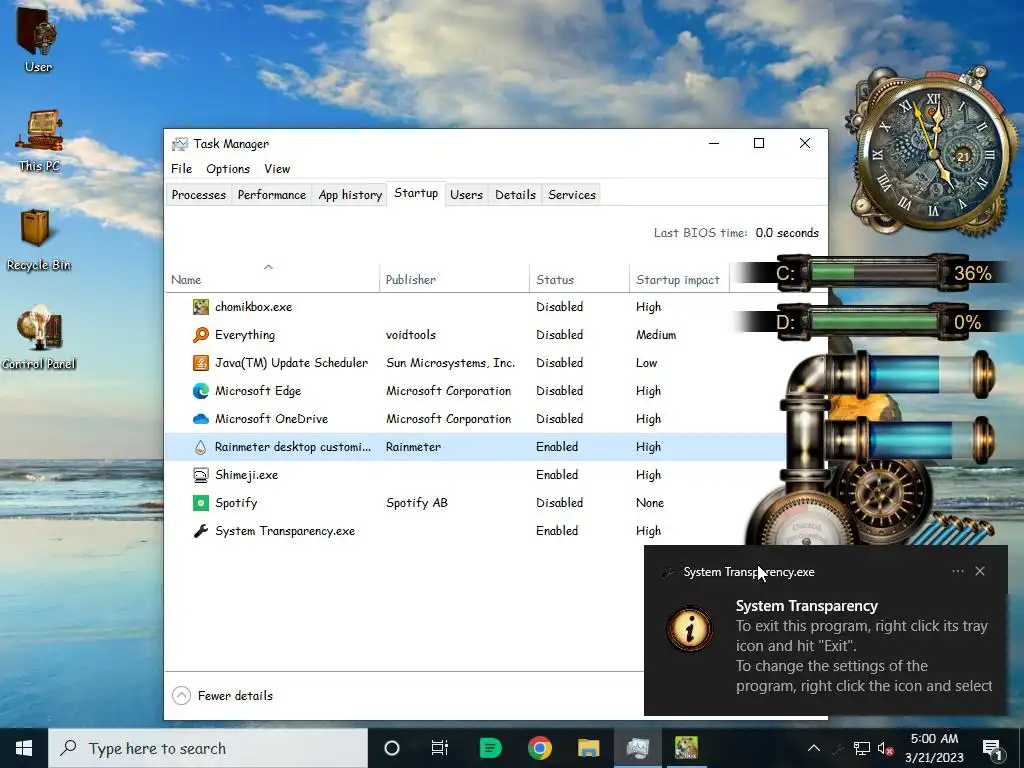Open the Options menu
Screen dimensions: 1024x768
(228, 168)
